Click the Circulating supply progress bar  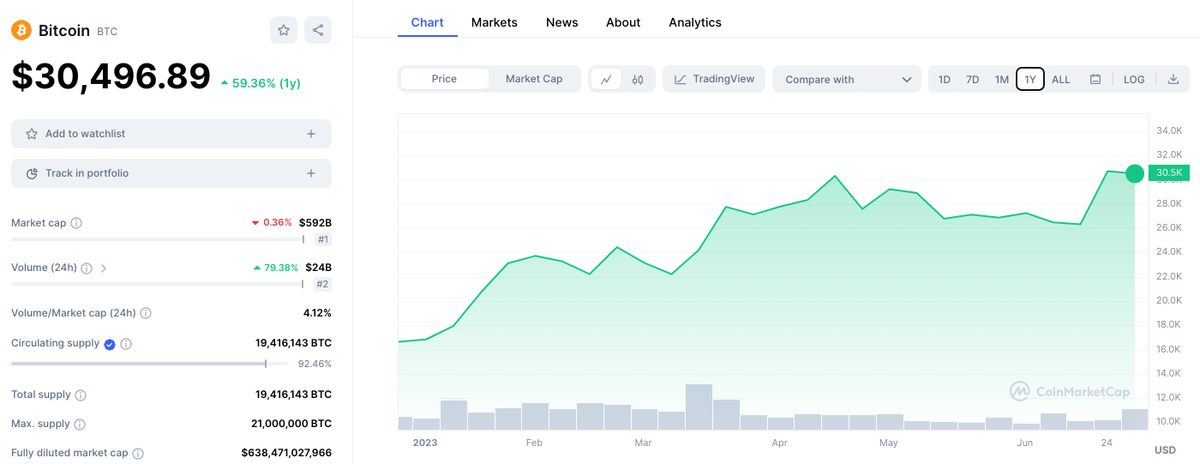click(x=150, y=364)
